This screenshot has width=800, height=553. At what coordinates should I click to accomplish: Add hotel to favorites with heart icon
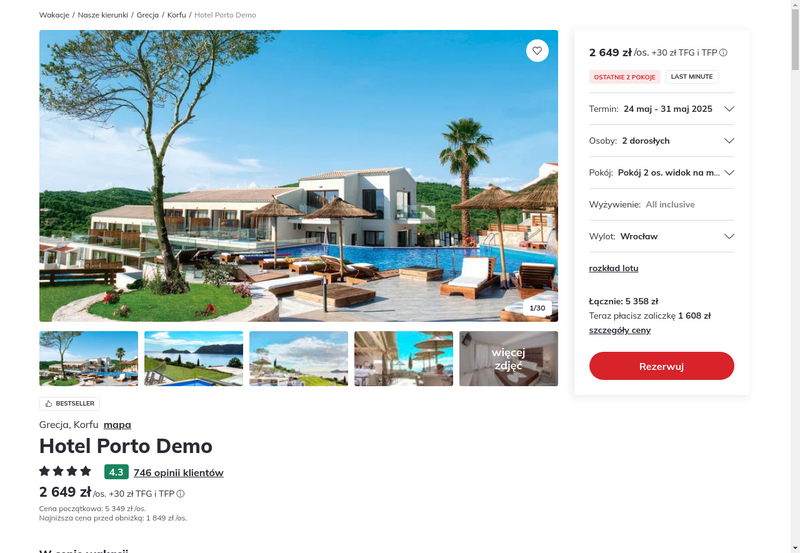pyautogui.click(x=537, y=51)
